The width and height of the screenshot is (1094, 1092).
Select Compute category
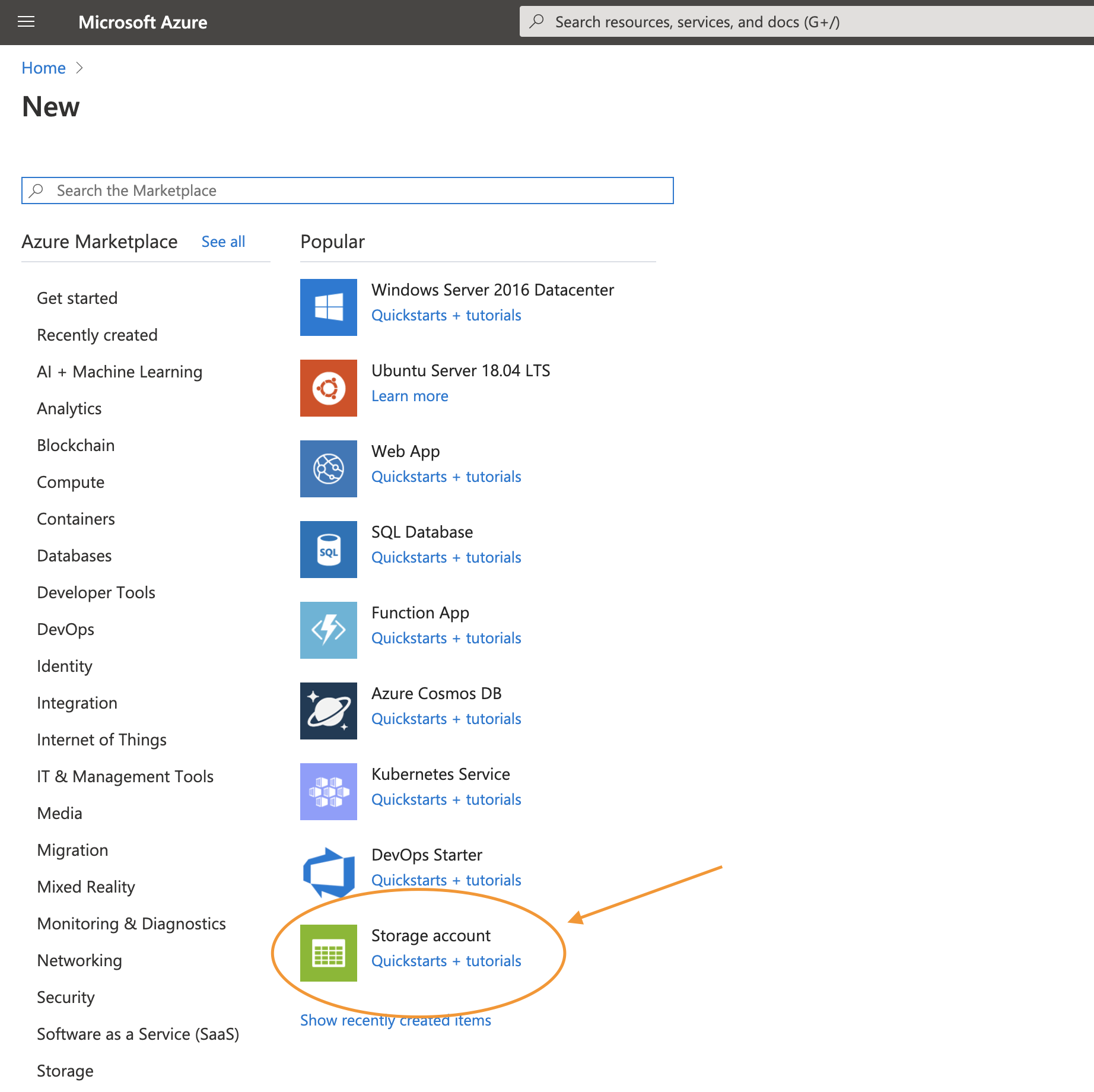click(71, 482)
